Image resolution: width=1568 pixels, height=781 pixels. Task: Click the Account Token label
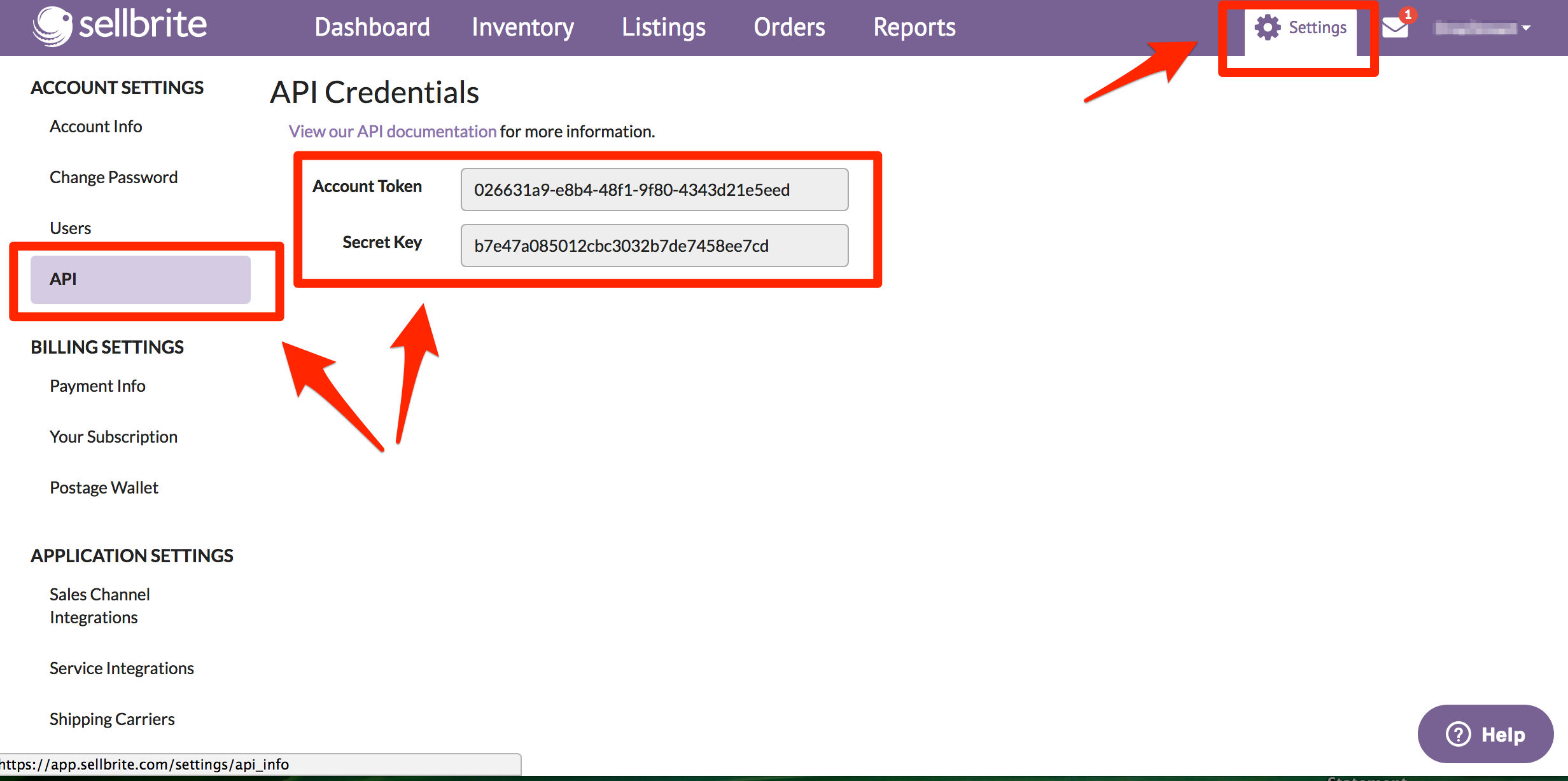click(x=367, y=186)
